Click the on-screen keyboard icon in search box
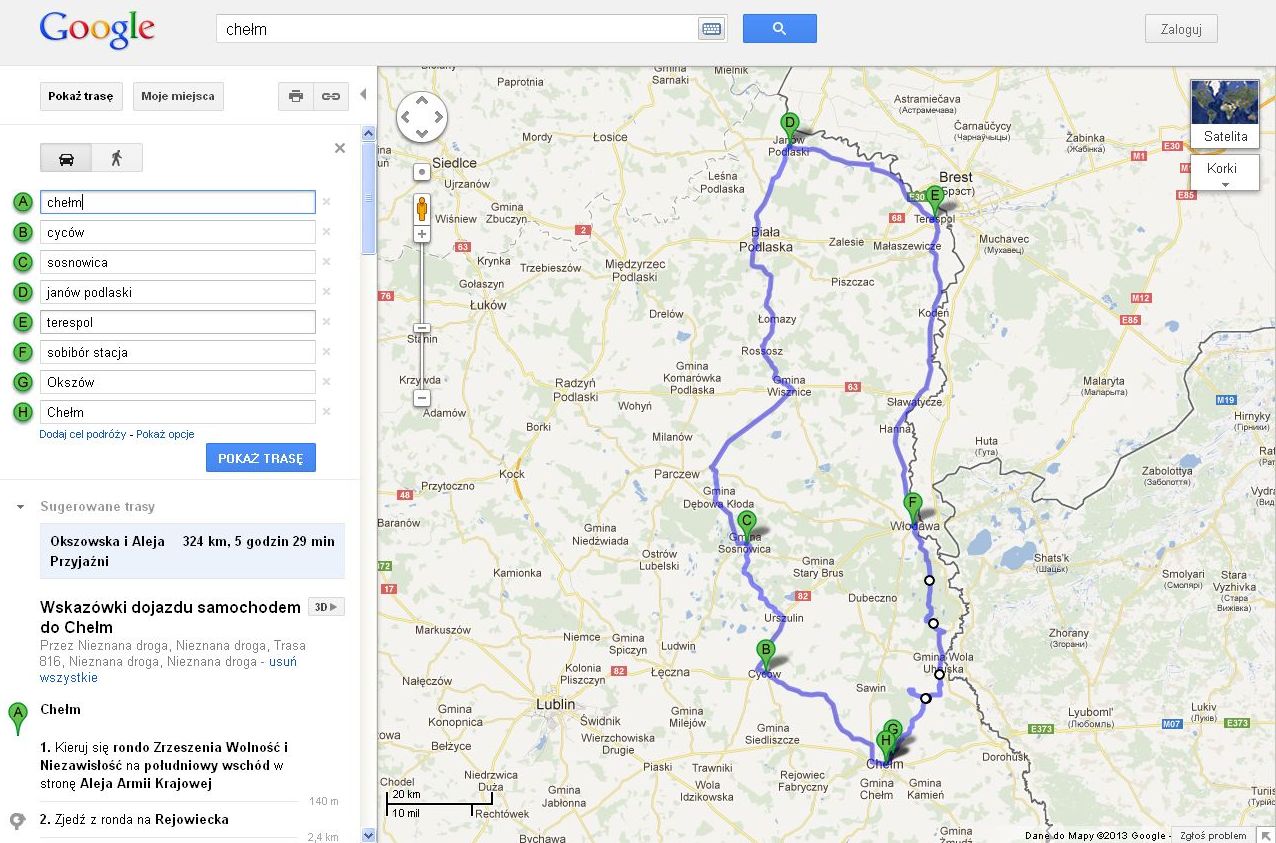Image resolution: width=1276 pixels, height=843 pixels. [x=711, y=29]
